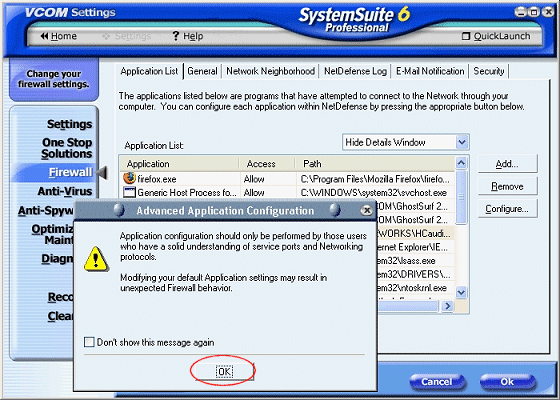Click the Application column header
The image size is (560, 400).
(179, 164)
